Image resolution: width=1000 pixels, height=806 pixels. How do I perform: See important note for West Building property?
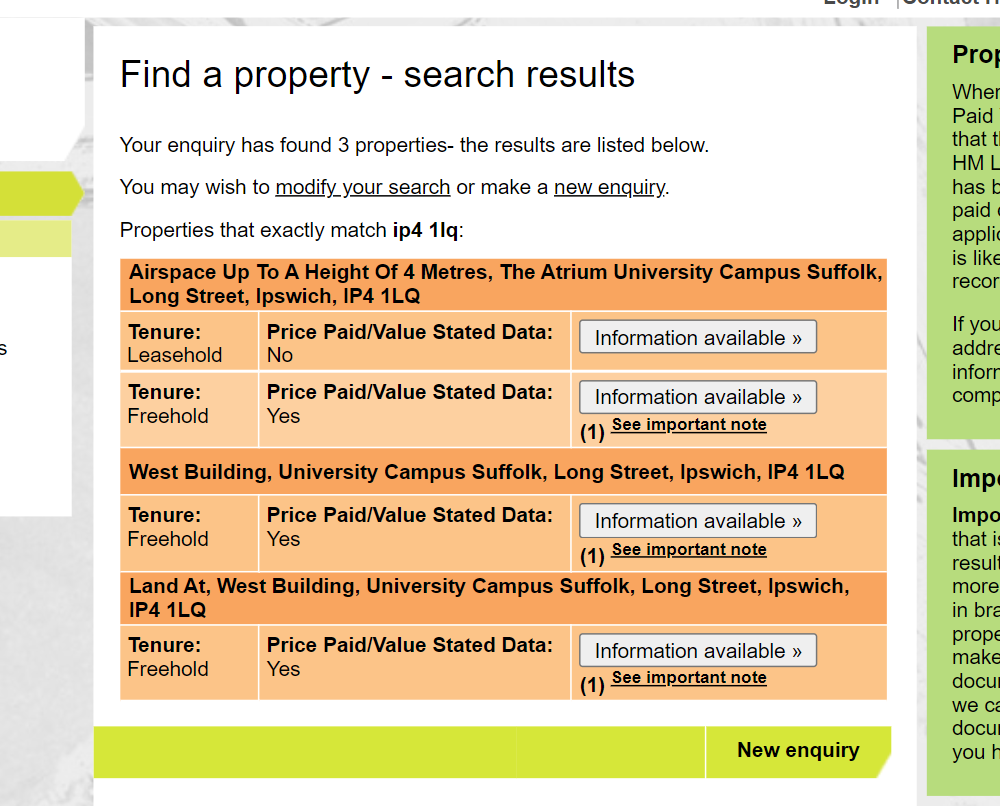689,549
